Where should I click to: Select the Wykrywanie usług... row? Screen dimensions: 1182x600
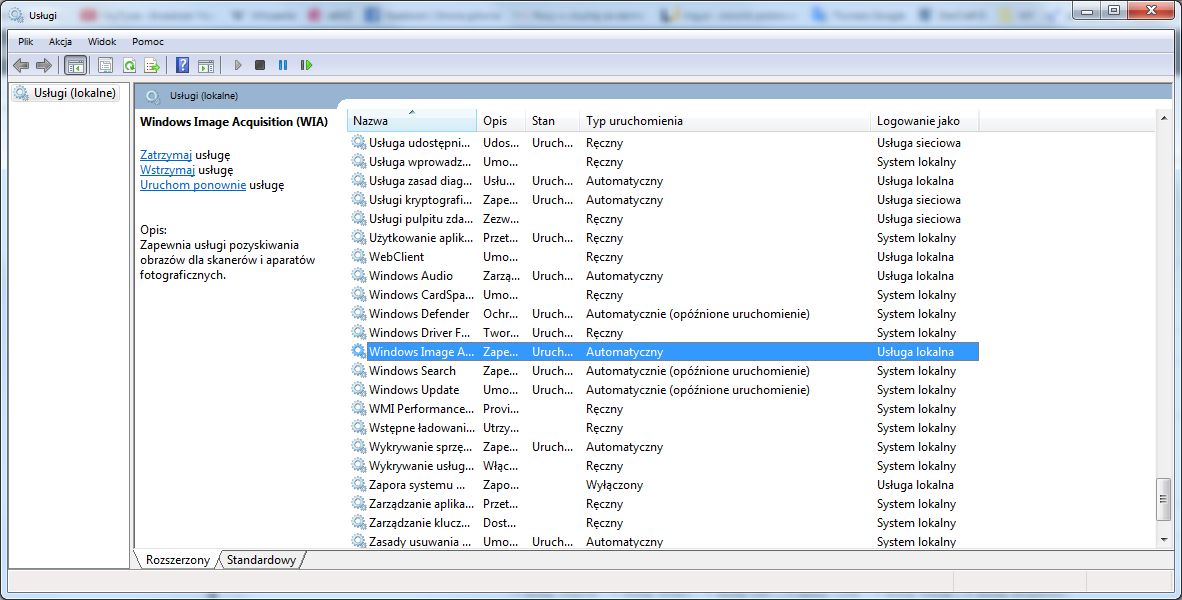pos(664,466)
